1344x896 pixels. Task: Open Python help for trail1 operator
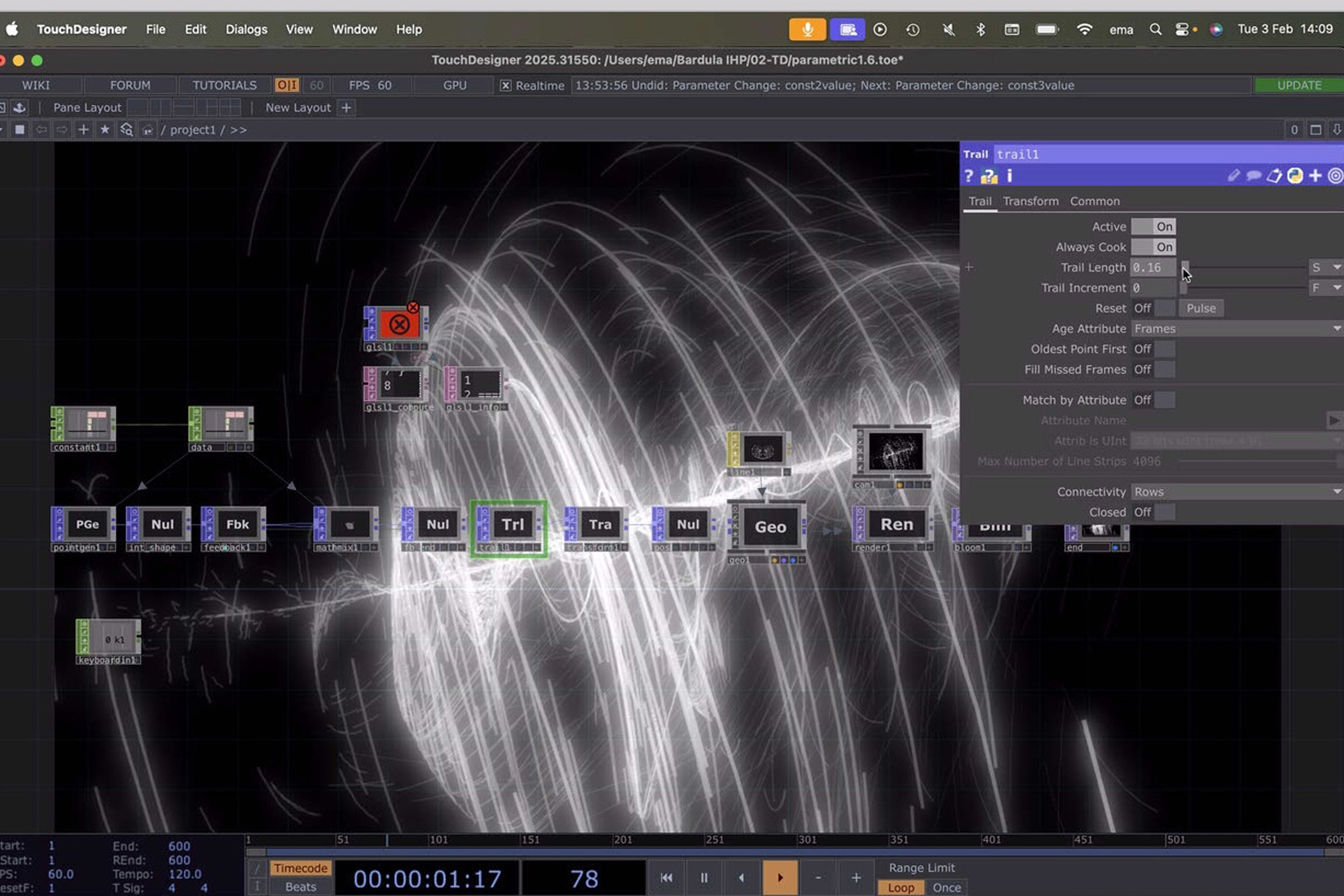click(988, 176)
